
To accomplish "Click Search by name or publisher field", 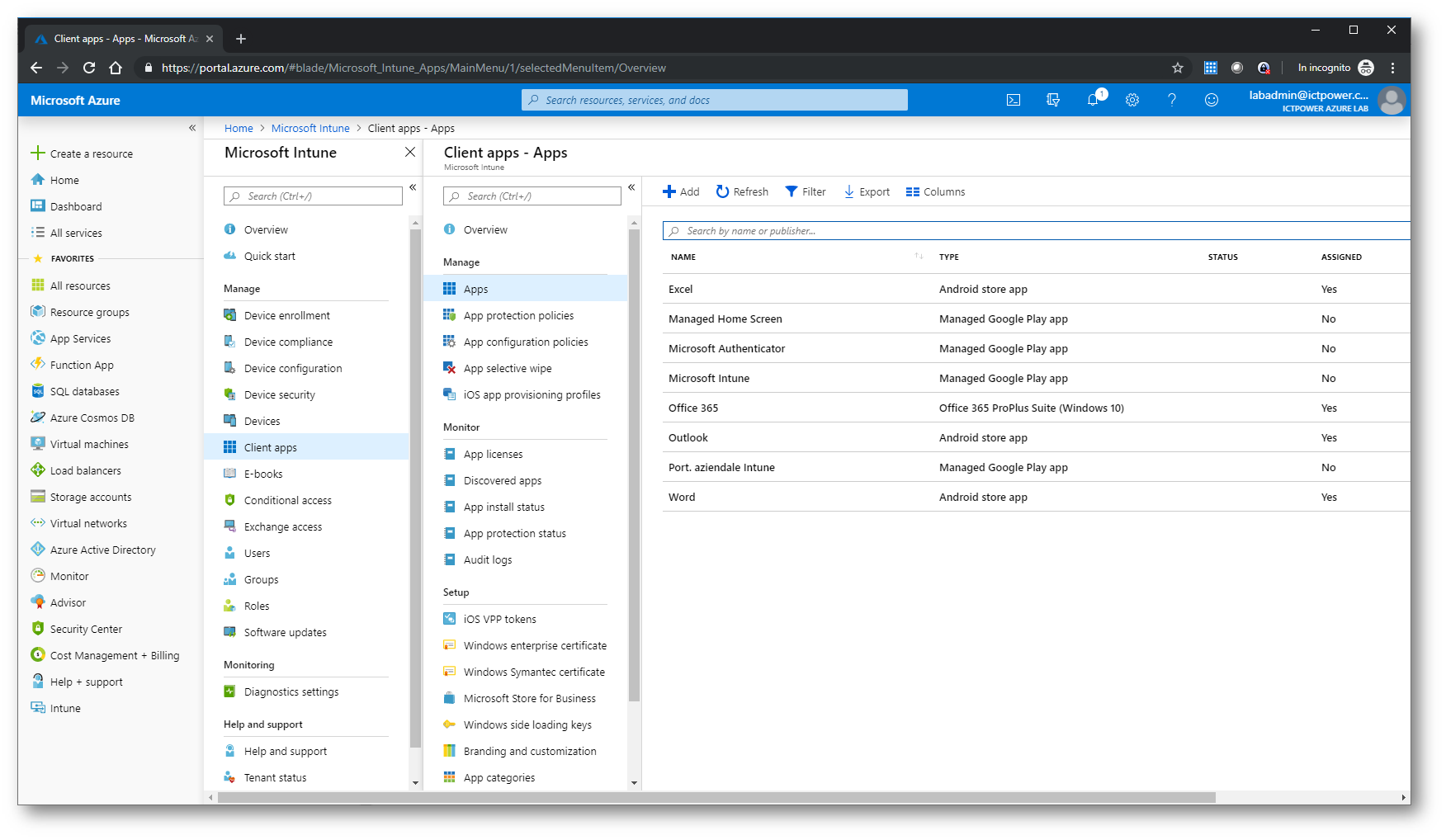I will [1036, 231].
